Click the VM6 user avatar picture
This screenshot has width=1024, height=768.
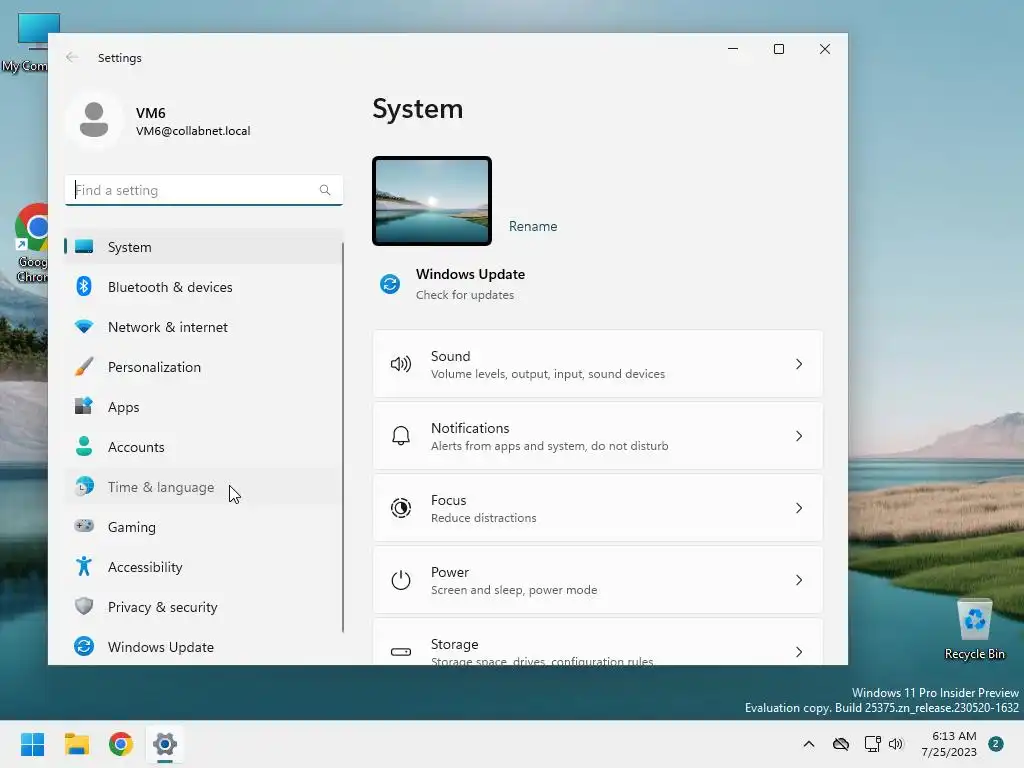pyautogui.click(x=94, y=120)
